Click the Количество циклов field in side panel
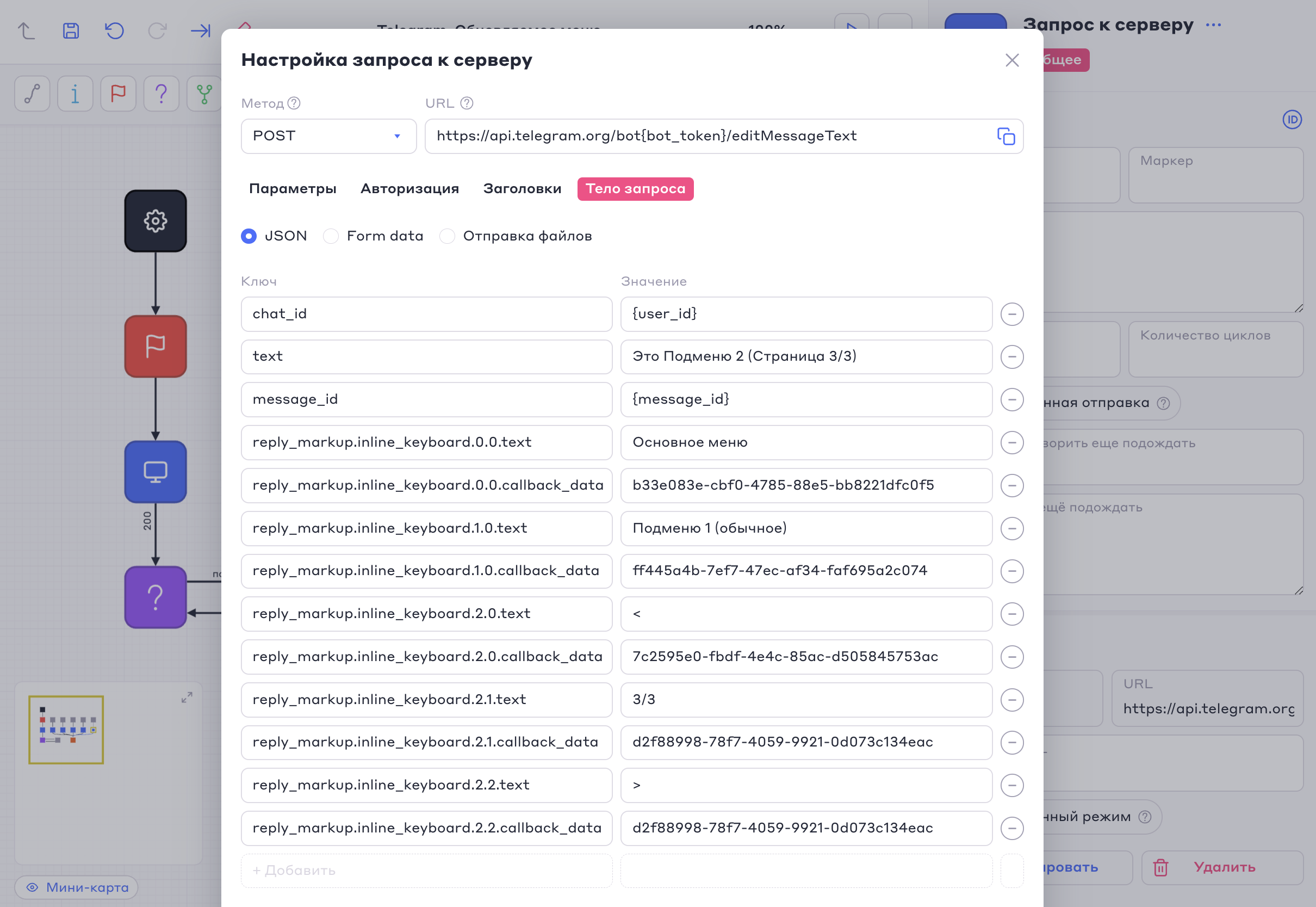This screenshot has width=1316, height=907. pos(1215,349)
